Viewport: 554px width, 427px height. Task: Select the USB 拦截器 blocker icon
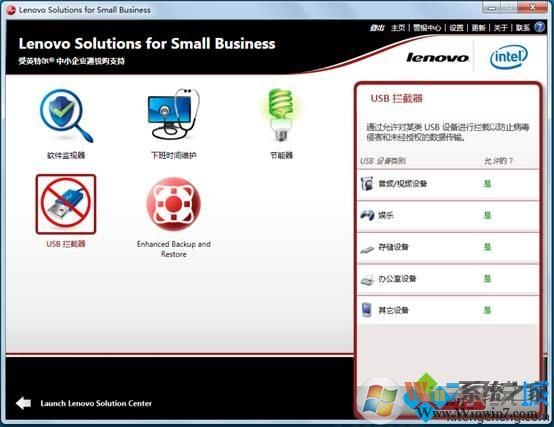tap(66, 204)
